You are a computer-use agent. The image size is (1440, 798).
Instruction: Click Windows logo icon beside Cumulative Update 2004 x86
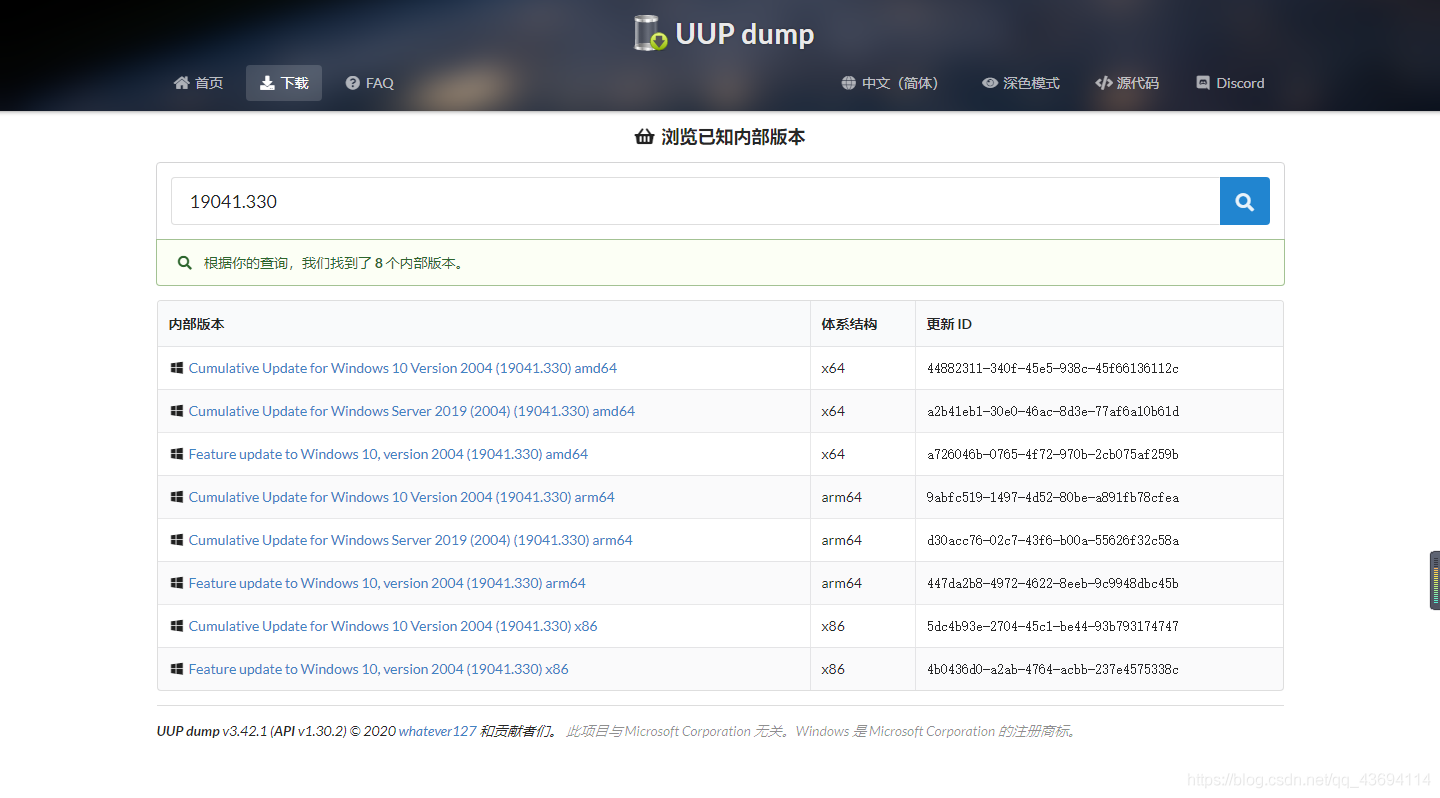(177, 626)
